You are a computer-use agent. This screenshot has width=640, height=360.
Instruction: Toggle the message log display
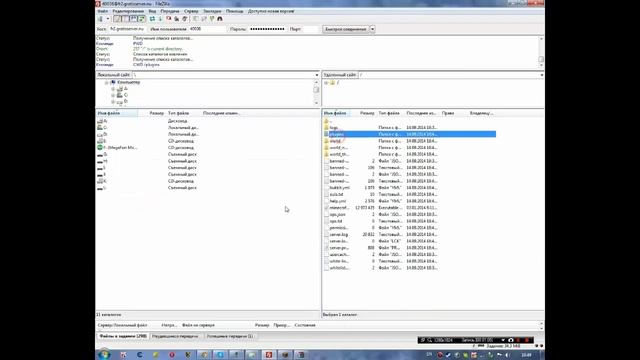tap(118, 19)
